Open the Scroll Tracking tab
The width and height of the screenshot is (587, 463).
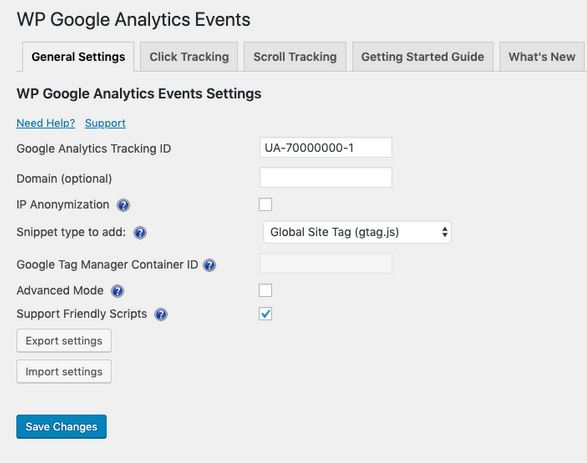(x=295, y=57)
